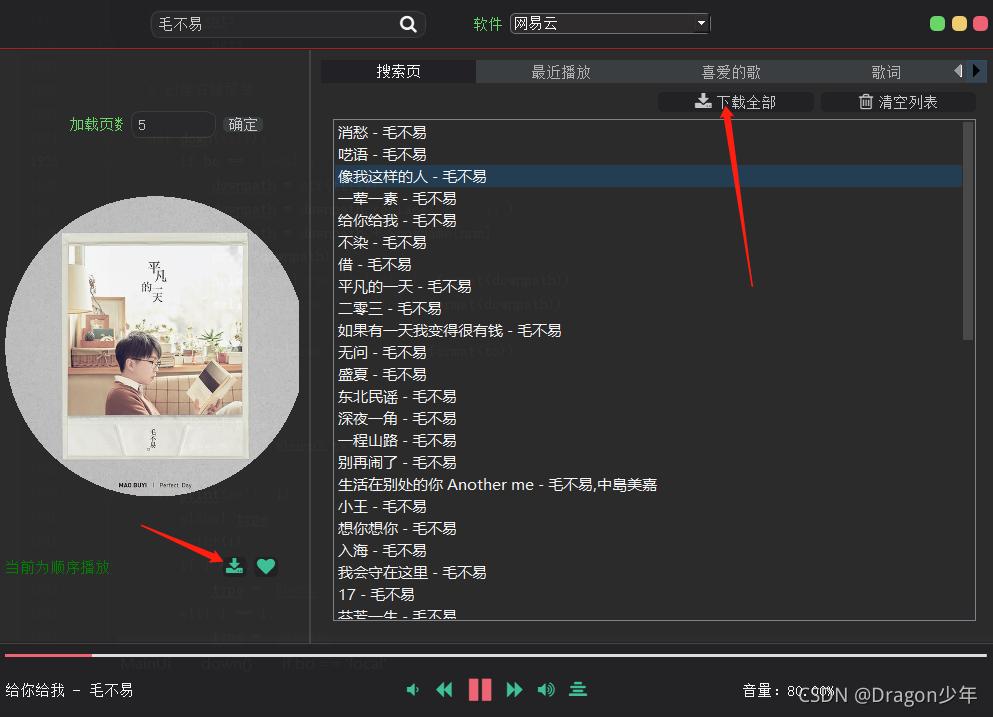Click the next track skip icon

(x=514, y=689)
